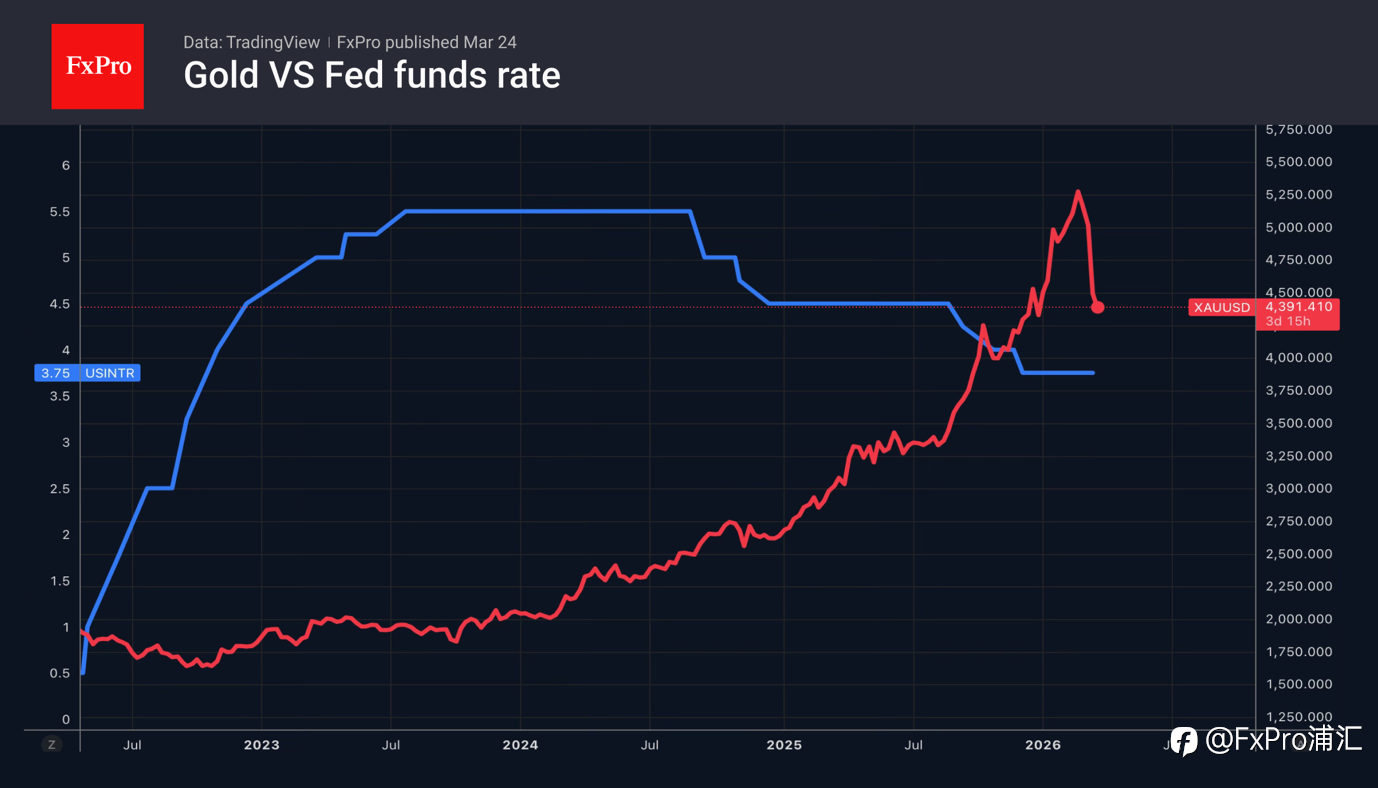Click the 2025 label on the time axis
The height and width of the screenshot is (788, 1378).
[x=783, y=745]
